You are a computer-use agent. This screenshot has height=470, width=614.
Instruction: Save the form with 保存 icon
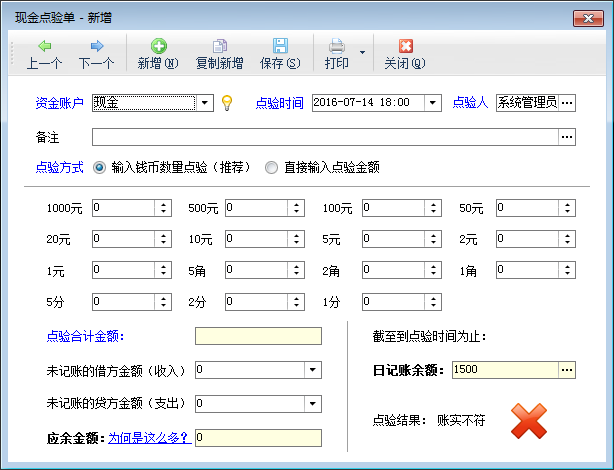coord(280,47)
